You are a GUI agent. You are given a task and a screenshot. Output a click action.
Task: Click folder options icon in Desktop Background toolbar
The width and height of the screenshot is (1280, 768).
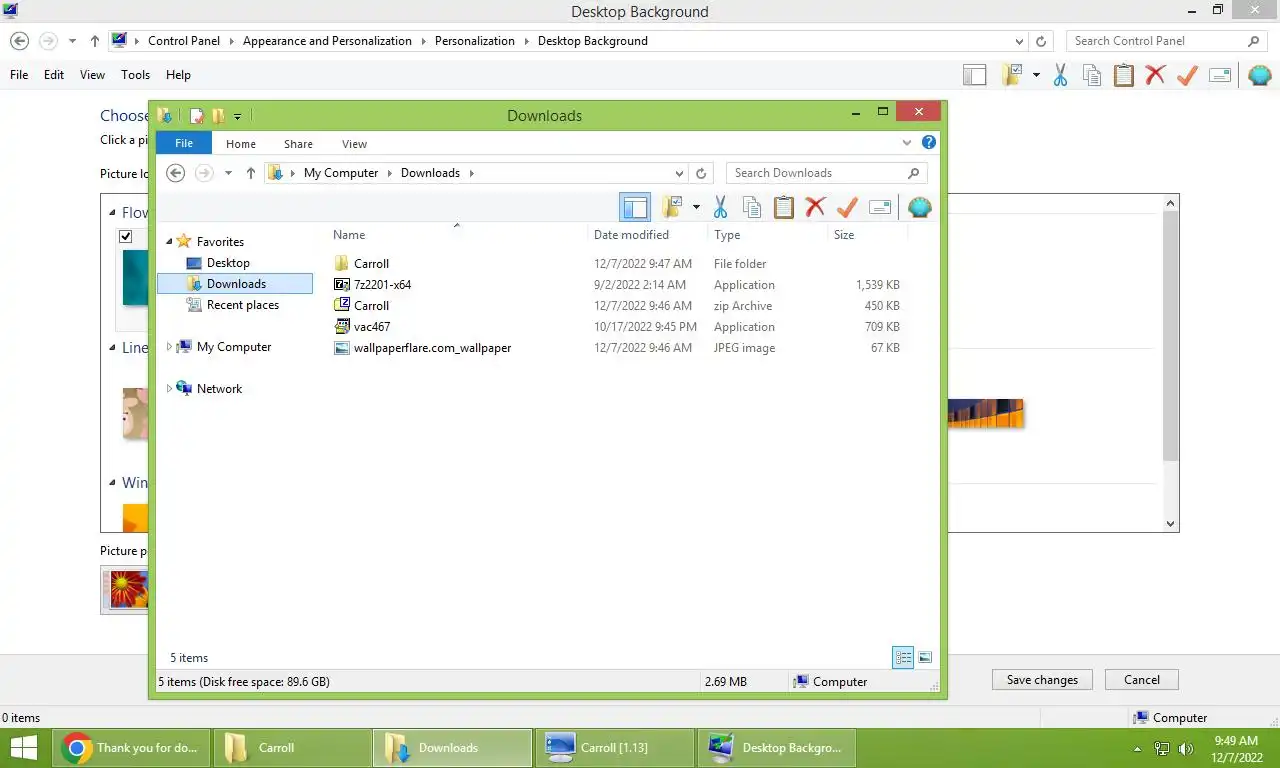click(1013, 75)
